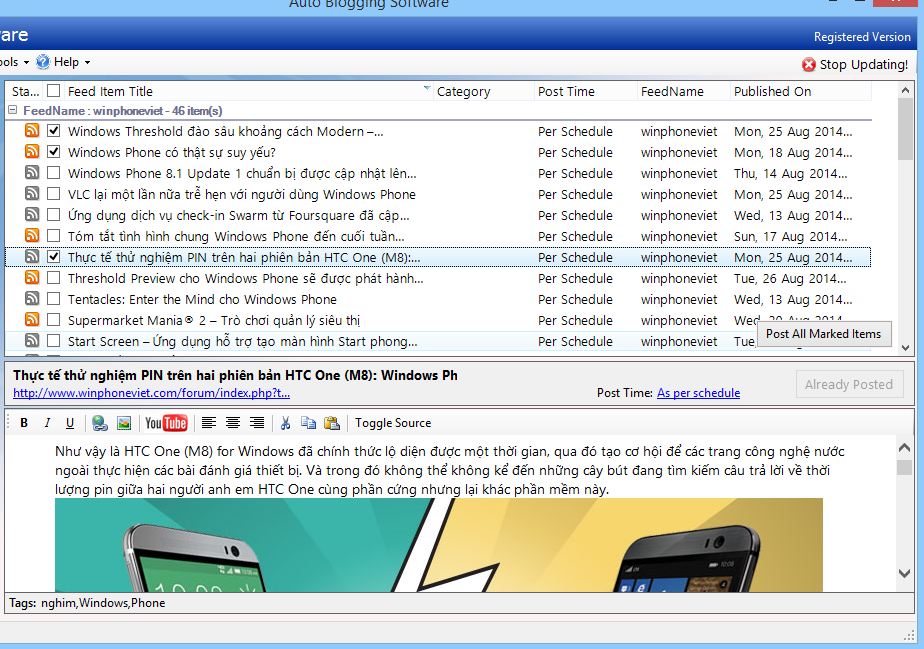Screen dimensions: 924x649
Task: Click Toggle Source in editor toolbar
Action: click(x=392, y=423)
